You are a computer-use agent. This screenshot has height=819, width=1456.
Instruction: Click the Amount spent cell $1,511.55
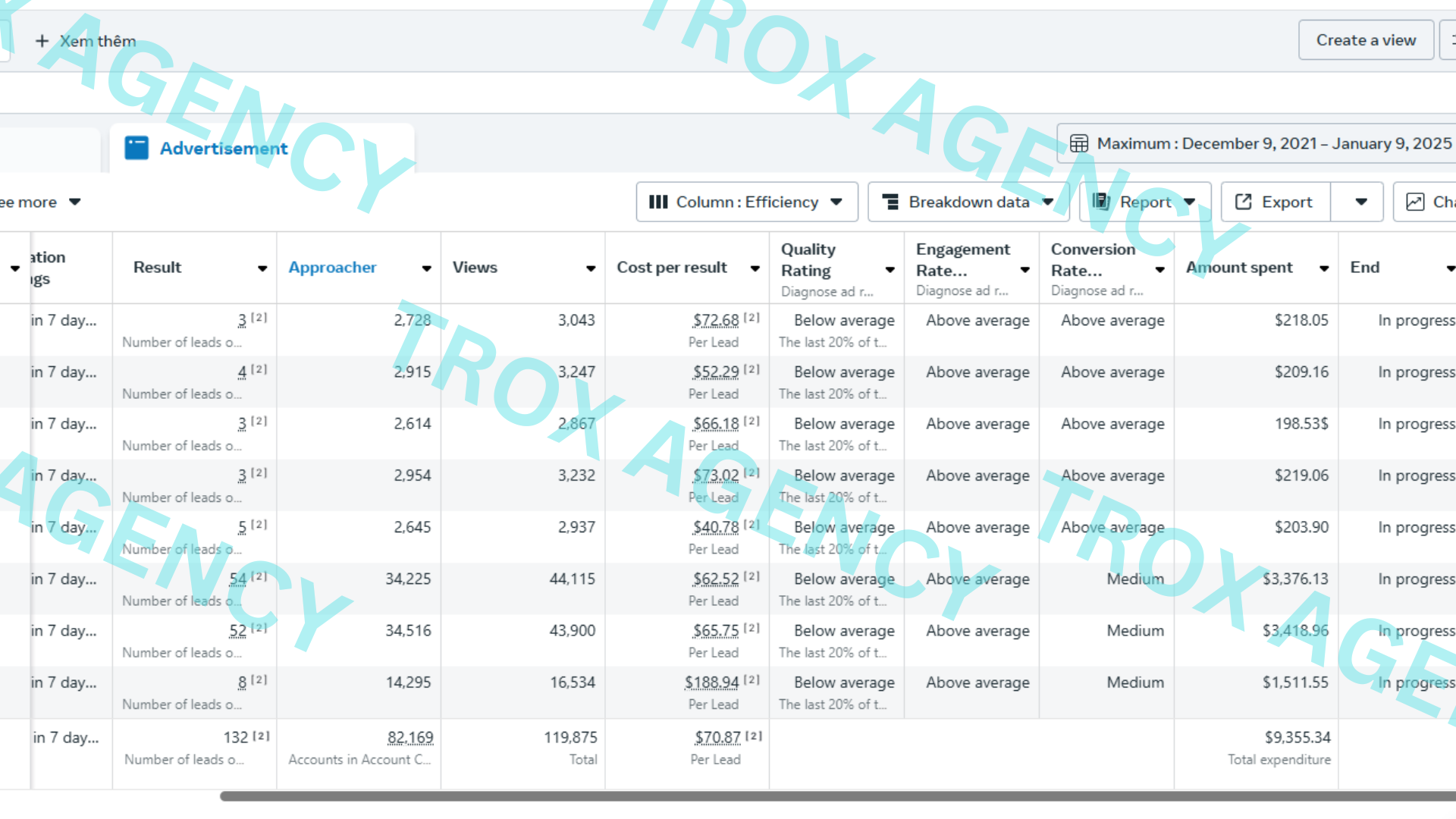point(1295,682)
